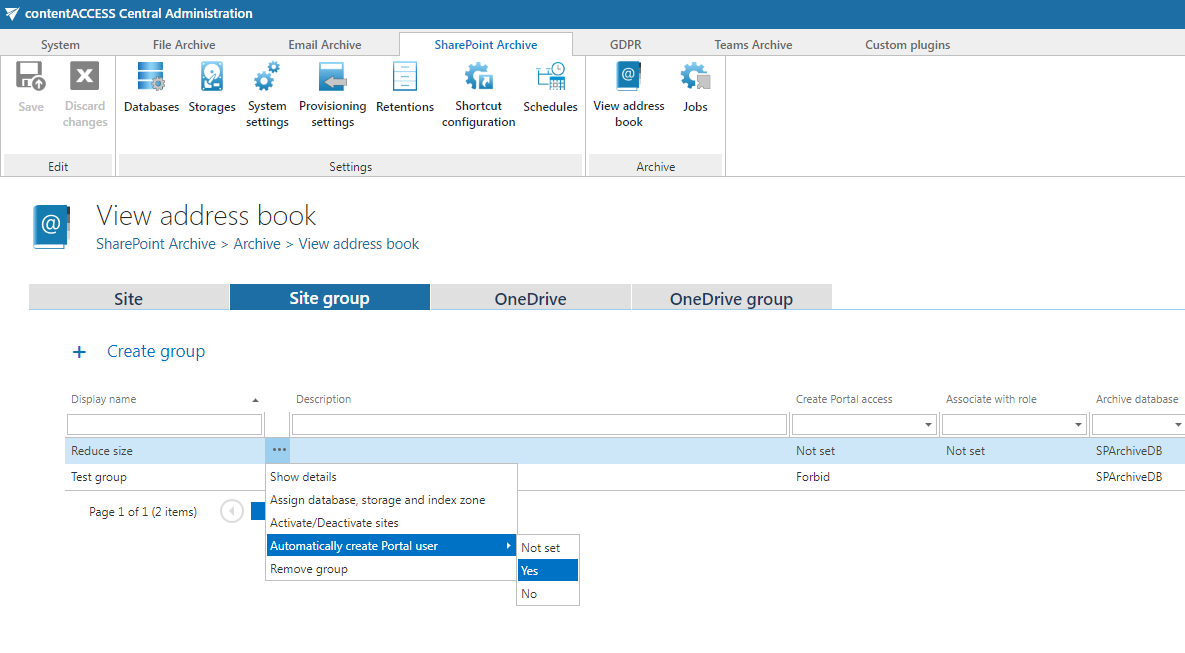Expand the Associate with role filter dropdown
This screenshot has width=1185, height=653.
pyautogui.click(x=1079, y=423)
